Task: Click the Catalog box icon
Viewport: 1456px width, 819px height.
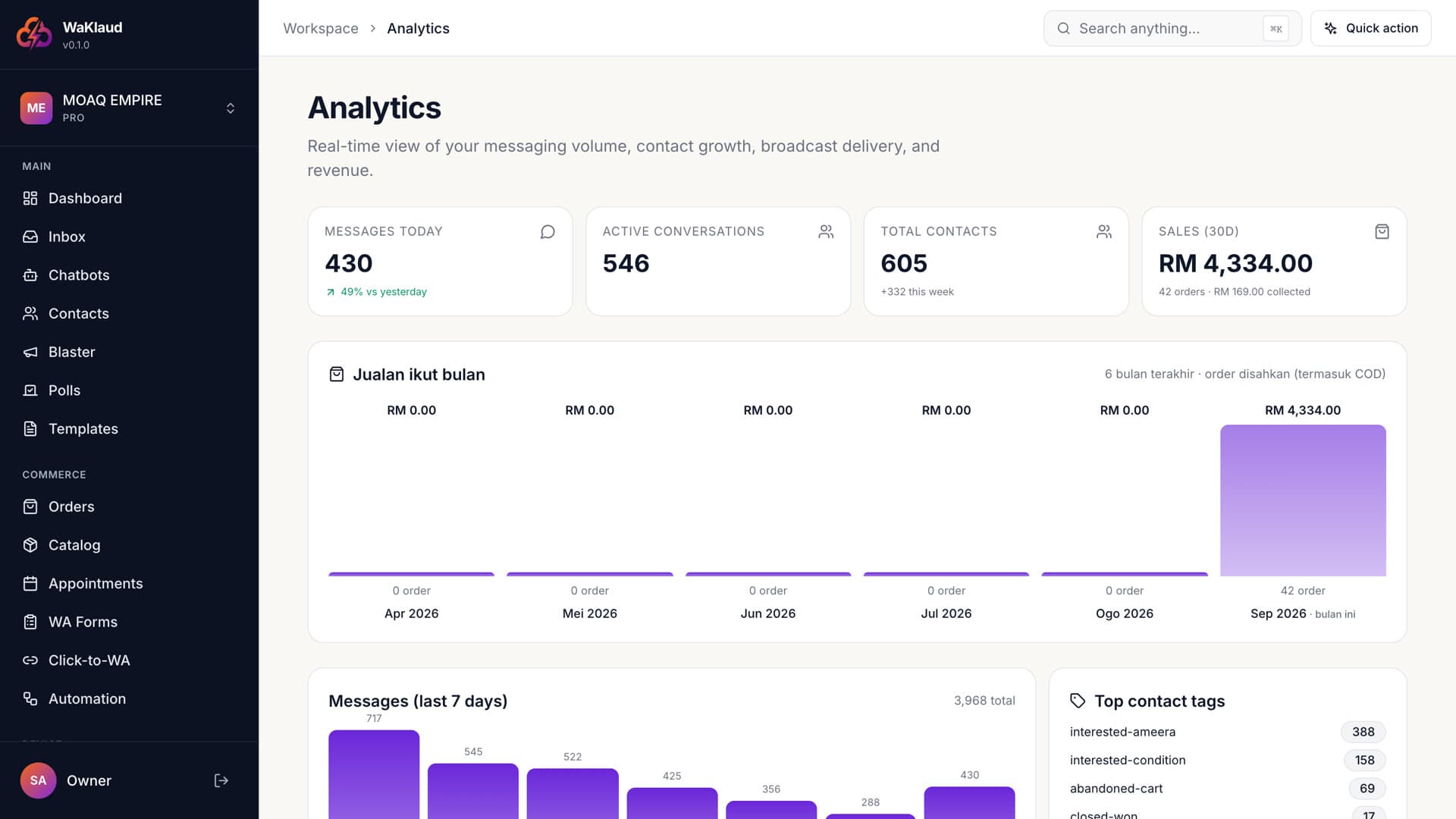Action: pos(30,545)
